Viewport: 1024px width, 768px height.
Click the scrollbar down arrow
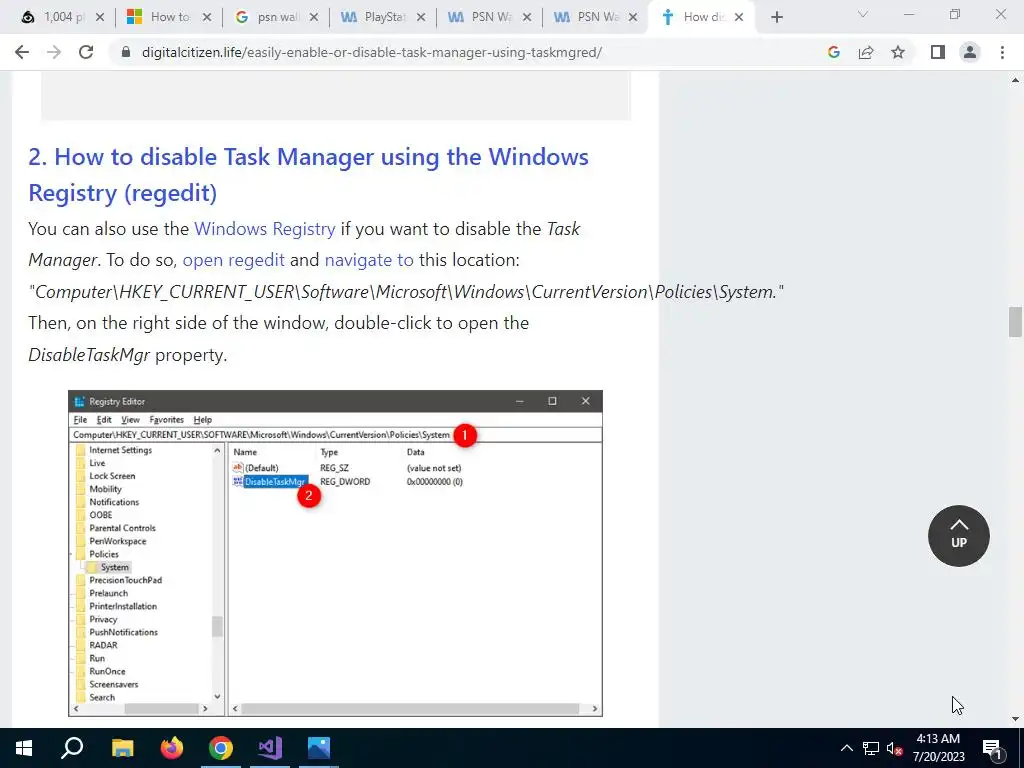pos(1015,719)
